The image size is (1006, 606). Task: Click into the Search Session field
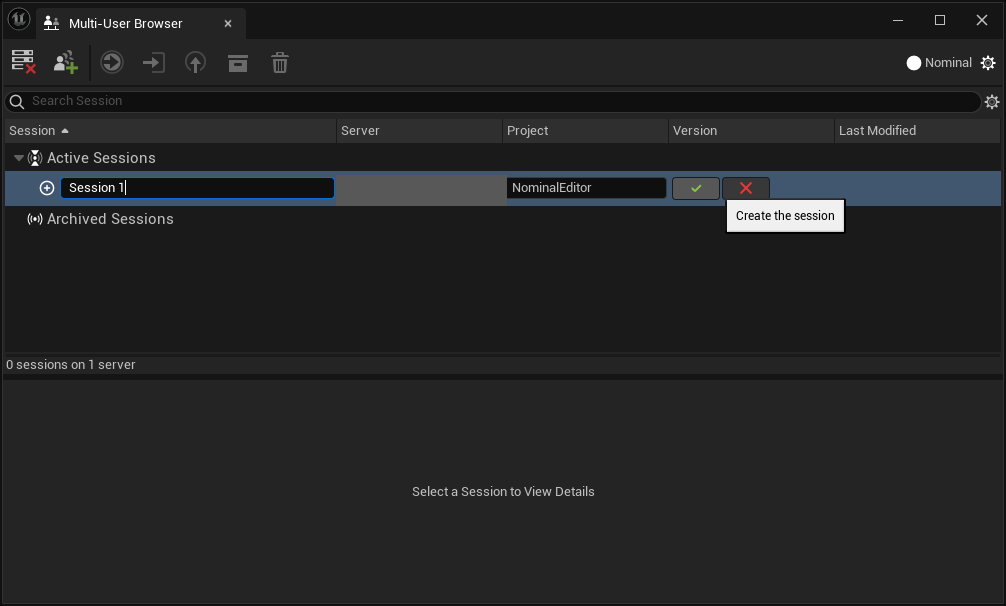tap(500, 101)
